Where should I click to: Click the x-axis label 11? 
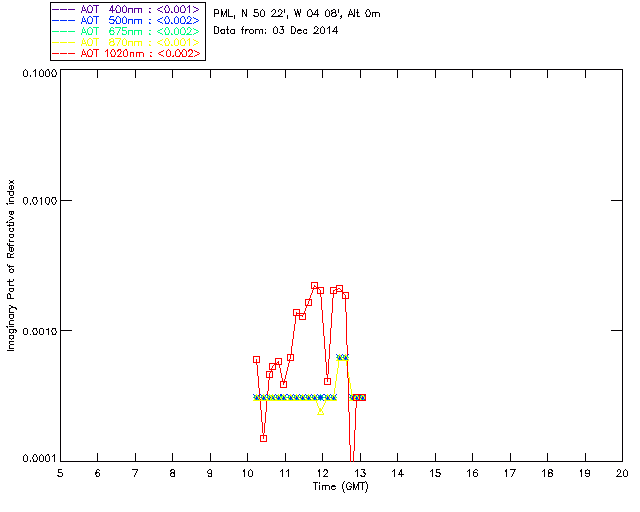coord(285,473)
